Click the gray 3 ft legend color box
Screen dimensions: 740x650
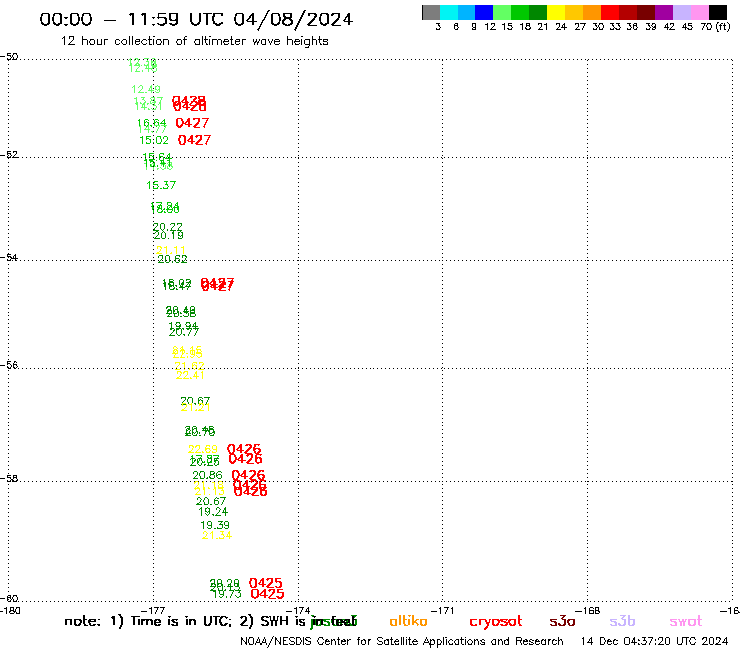coord(431,12)
